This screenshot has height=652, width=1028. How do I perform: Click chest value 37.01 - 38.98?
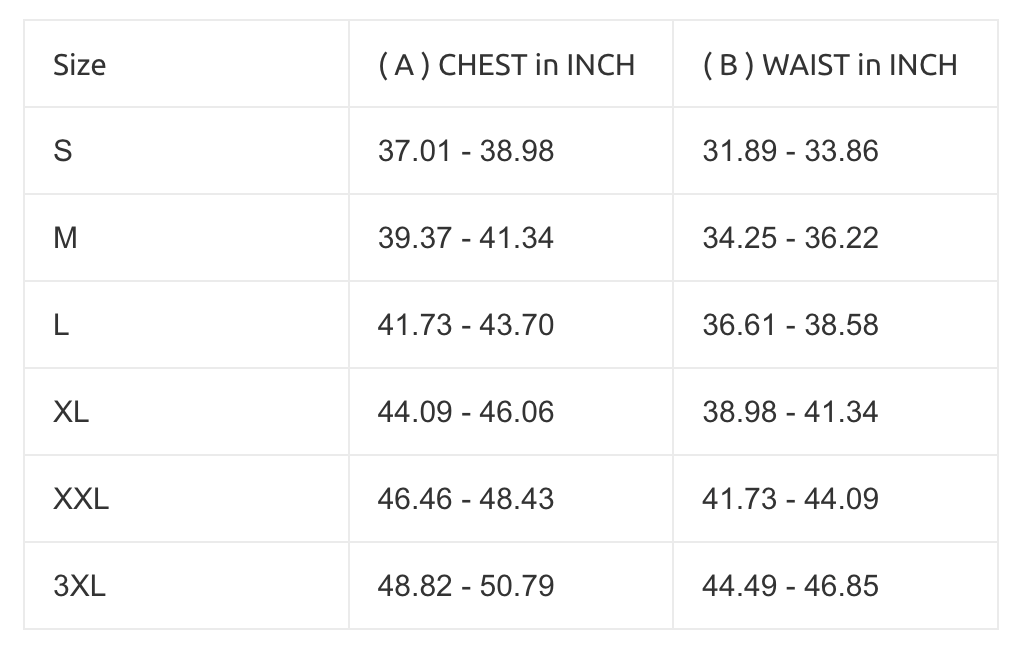(465, 151)
